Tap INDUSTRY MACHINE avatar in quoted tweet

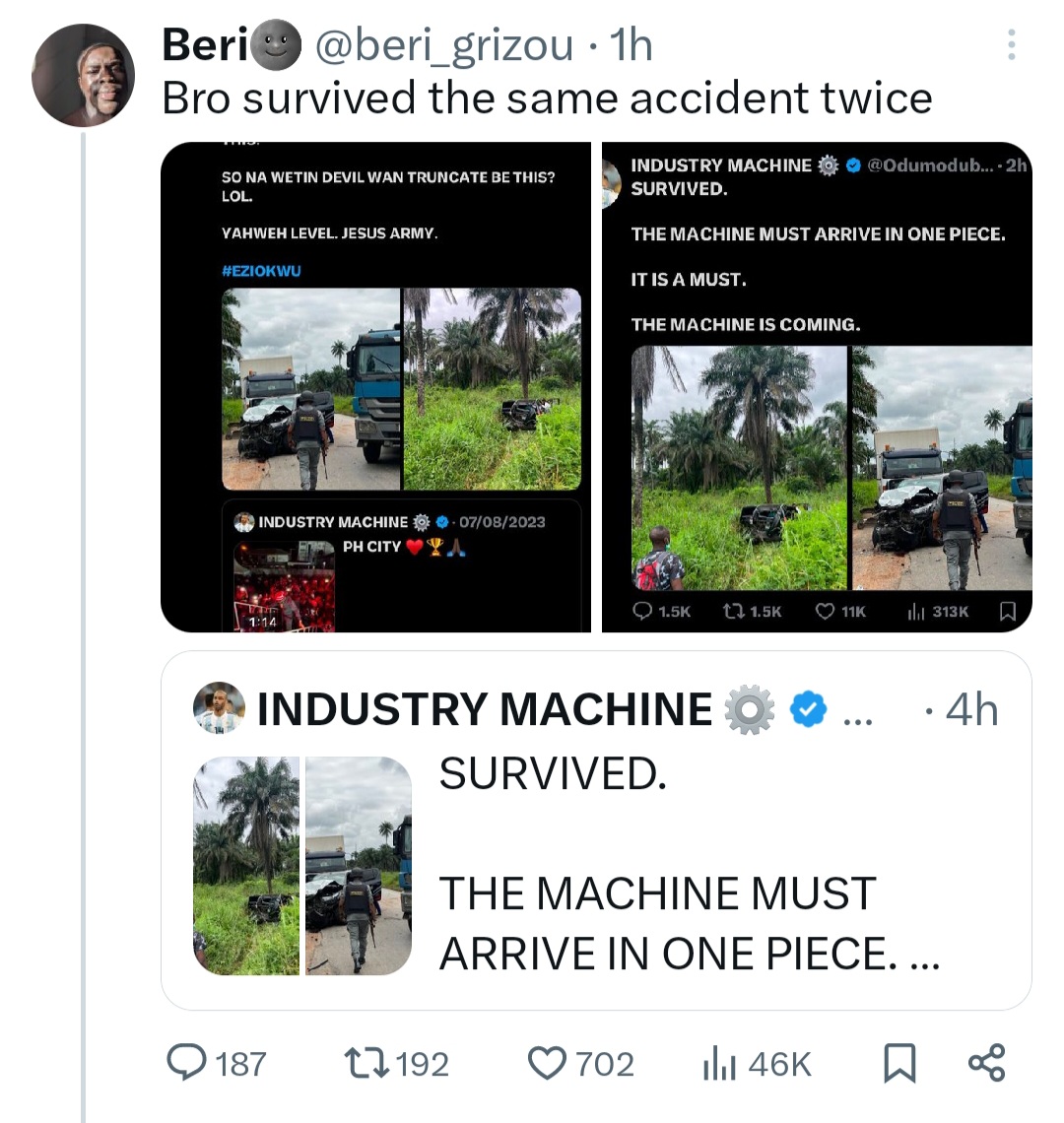(x=219, y=707)
